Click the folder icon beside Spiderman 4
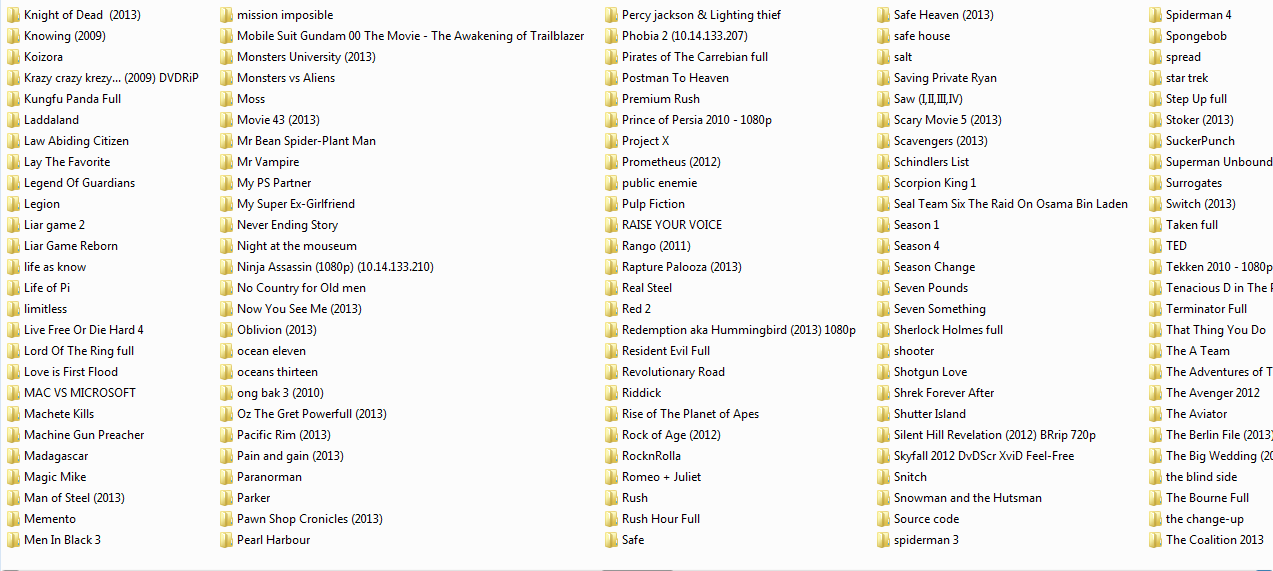1273x571 pixels. (1155, 15)
